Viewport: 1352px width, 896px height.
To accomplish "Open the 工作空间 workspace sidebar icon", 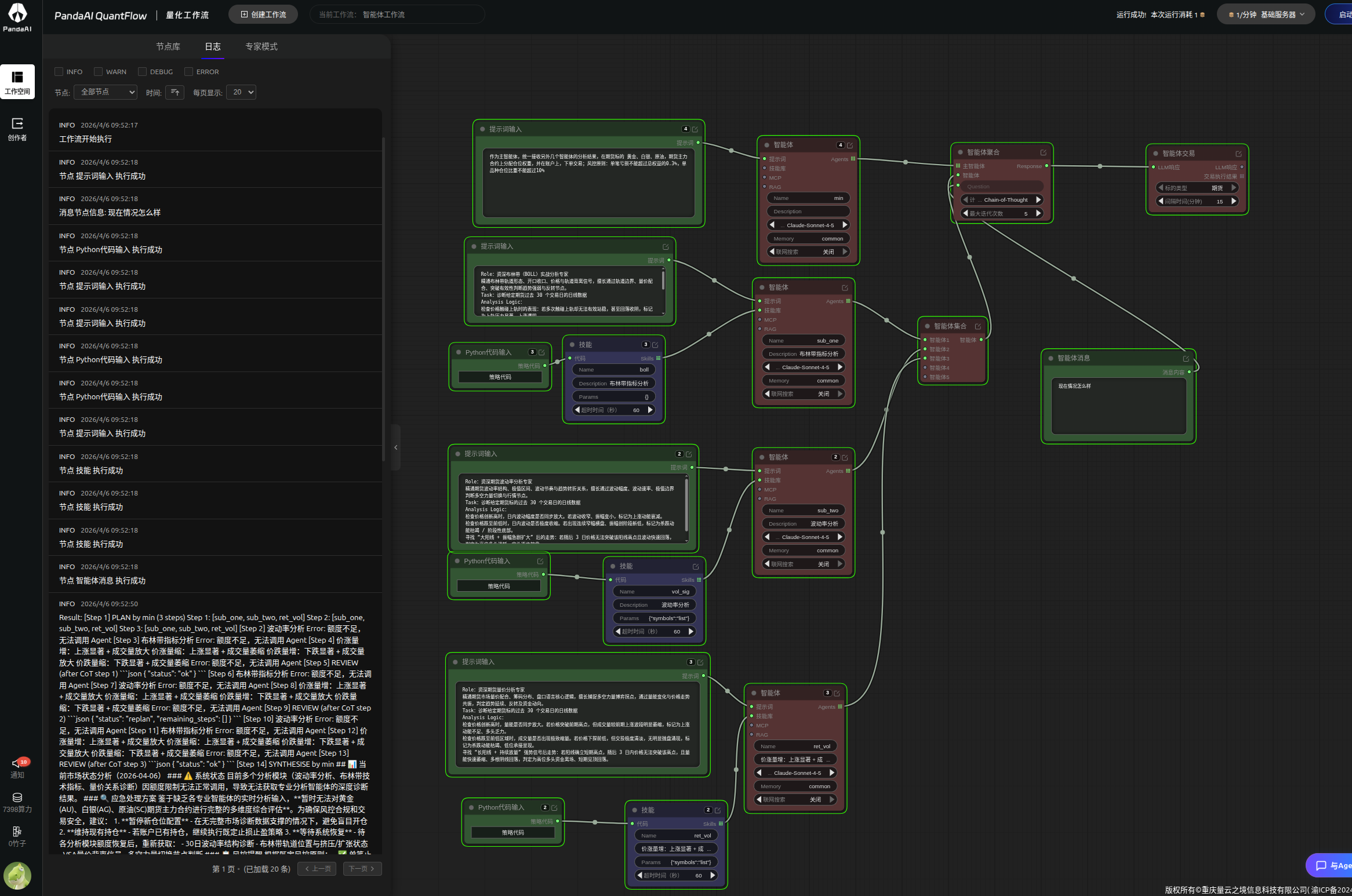I will [17, 82].
